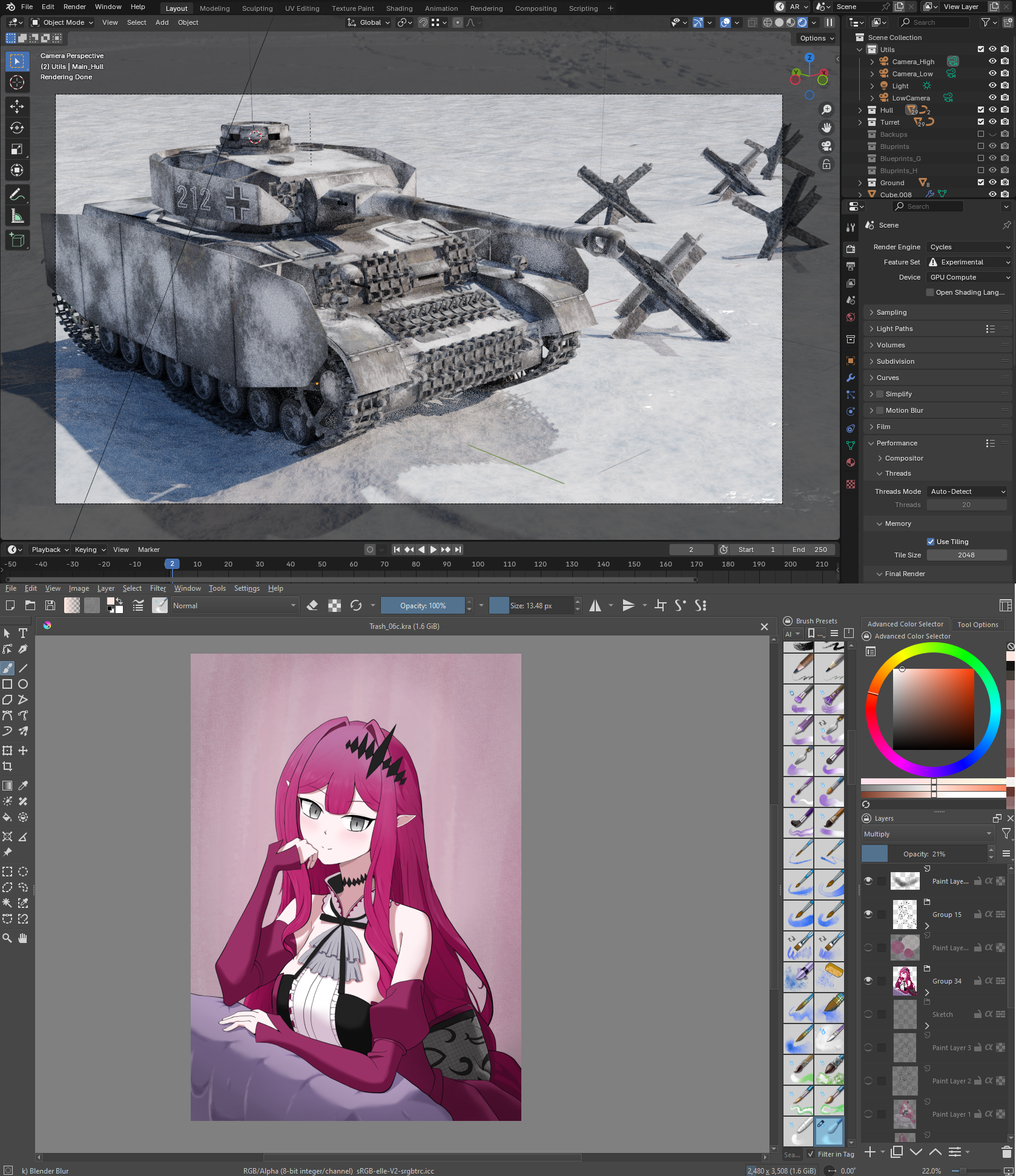Show the Sketch layer in Krita
1016x1176 pixels.
pyautogui.click(x=868, y=1014)
